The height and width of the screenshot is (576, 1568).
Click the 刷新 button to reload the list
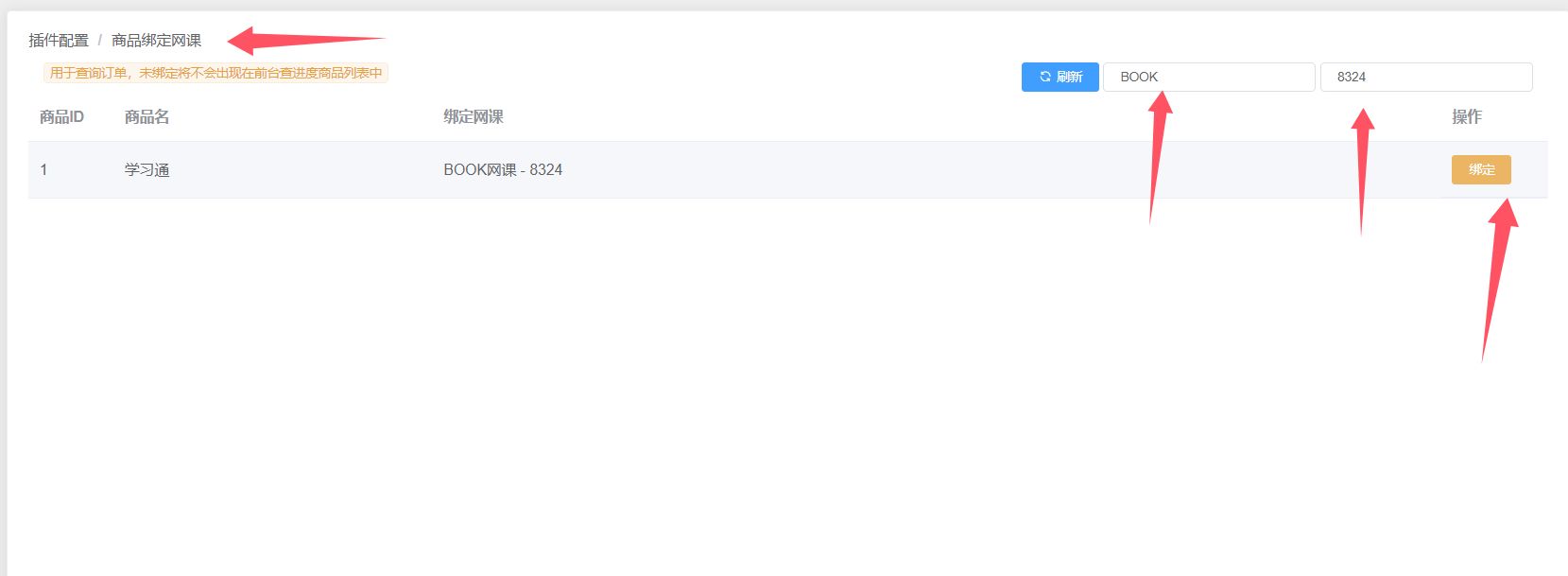(x=1060, y=77)
